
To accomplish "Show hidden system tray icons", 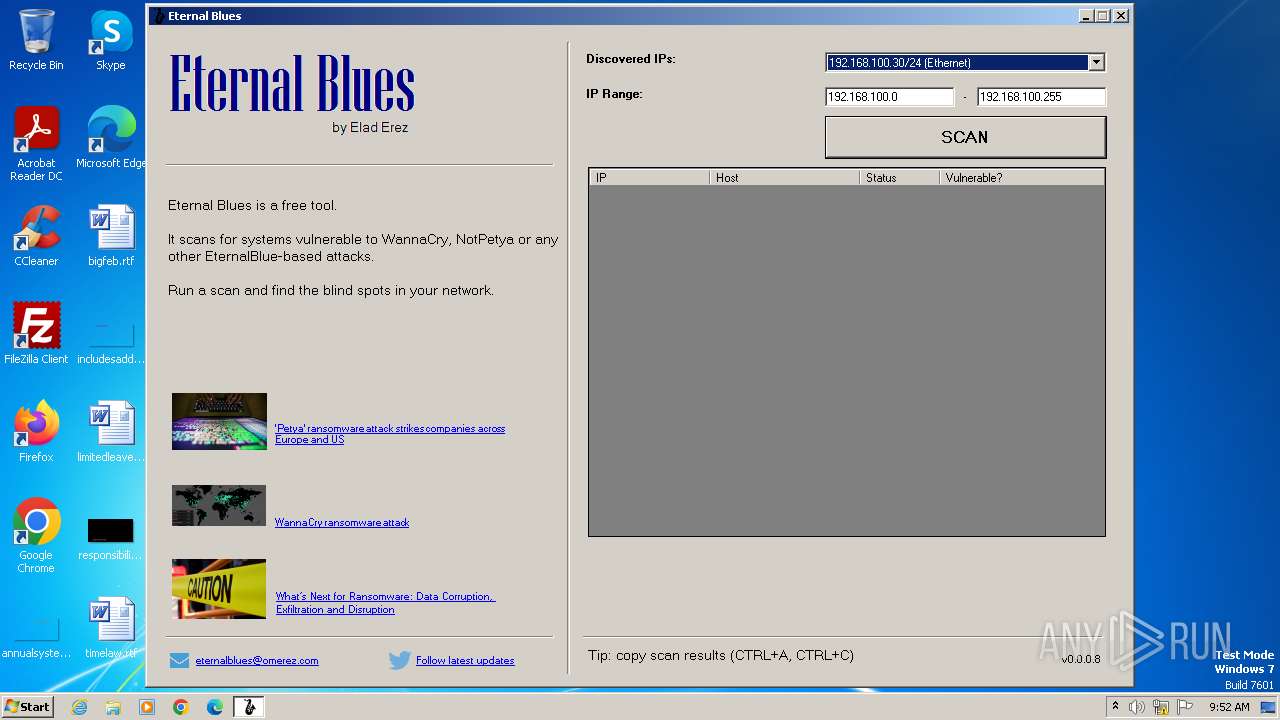I will [x=1116, y=707].
